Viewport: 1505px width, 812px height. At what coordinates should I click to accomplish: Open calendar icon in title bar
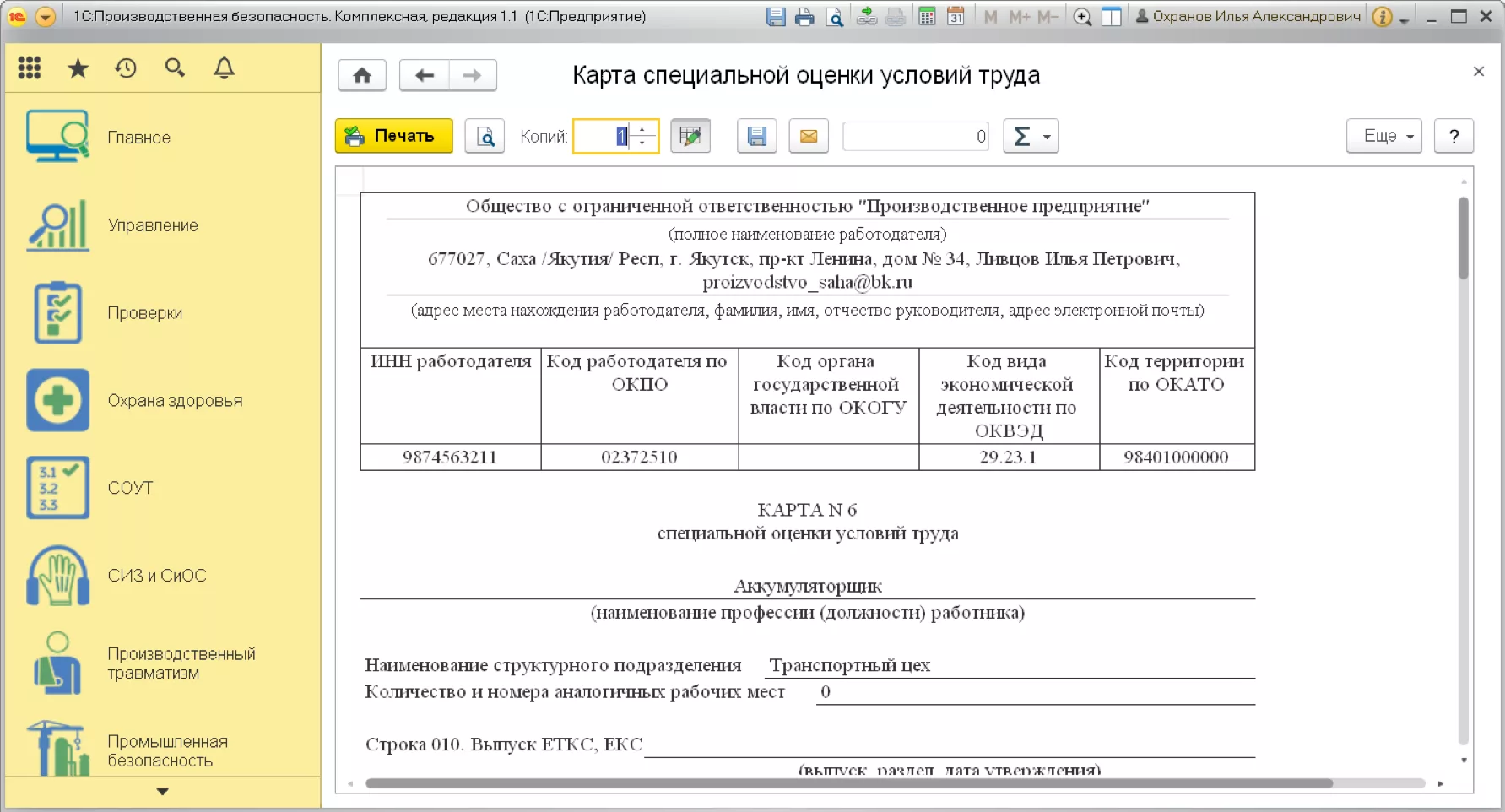[x=956, y=17]
